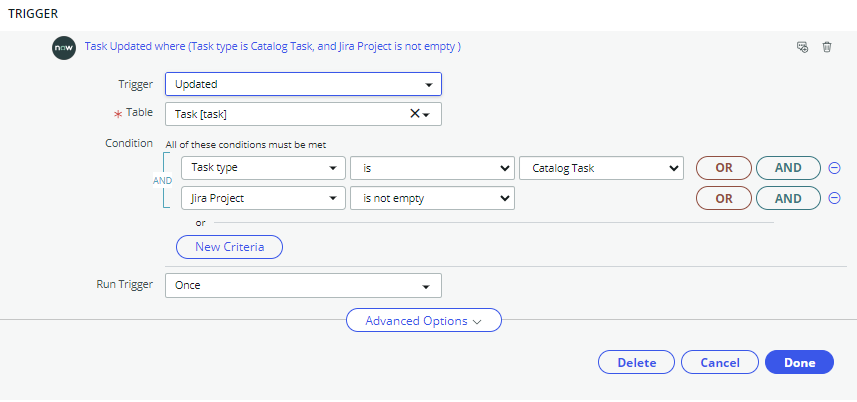Screen dimensions: 857x402
Task: Open the 'is not empty' operator dropdown
Action: pos(432,198)
